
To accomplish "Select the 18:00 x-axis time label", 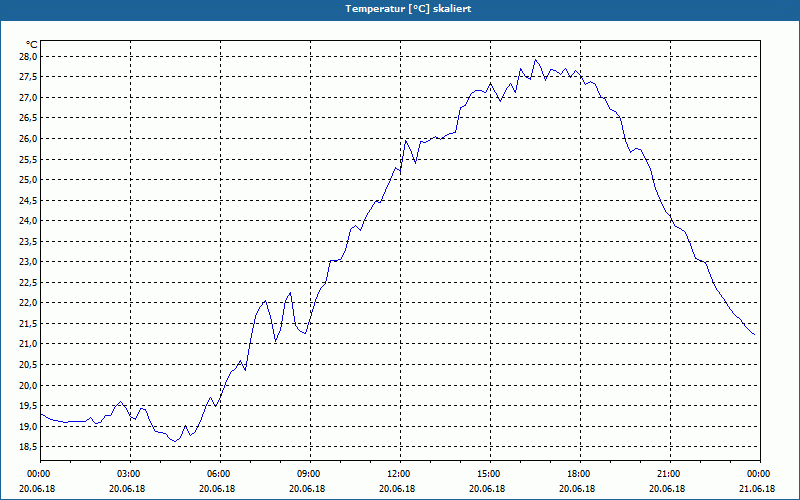I will (580, 474).
